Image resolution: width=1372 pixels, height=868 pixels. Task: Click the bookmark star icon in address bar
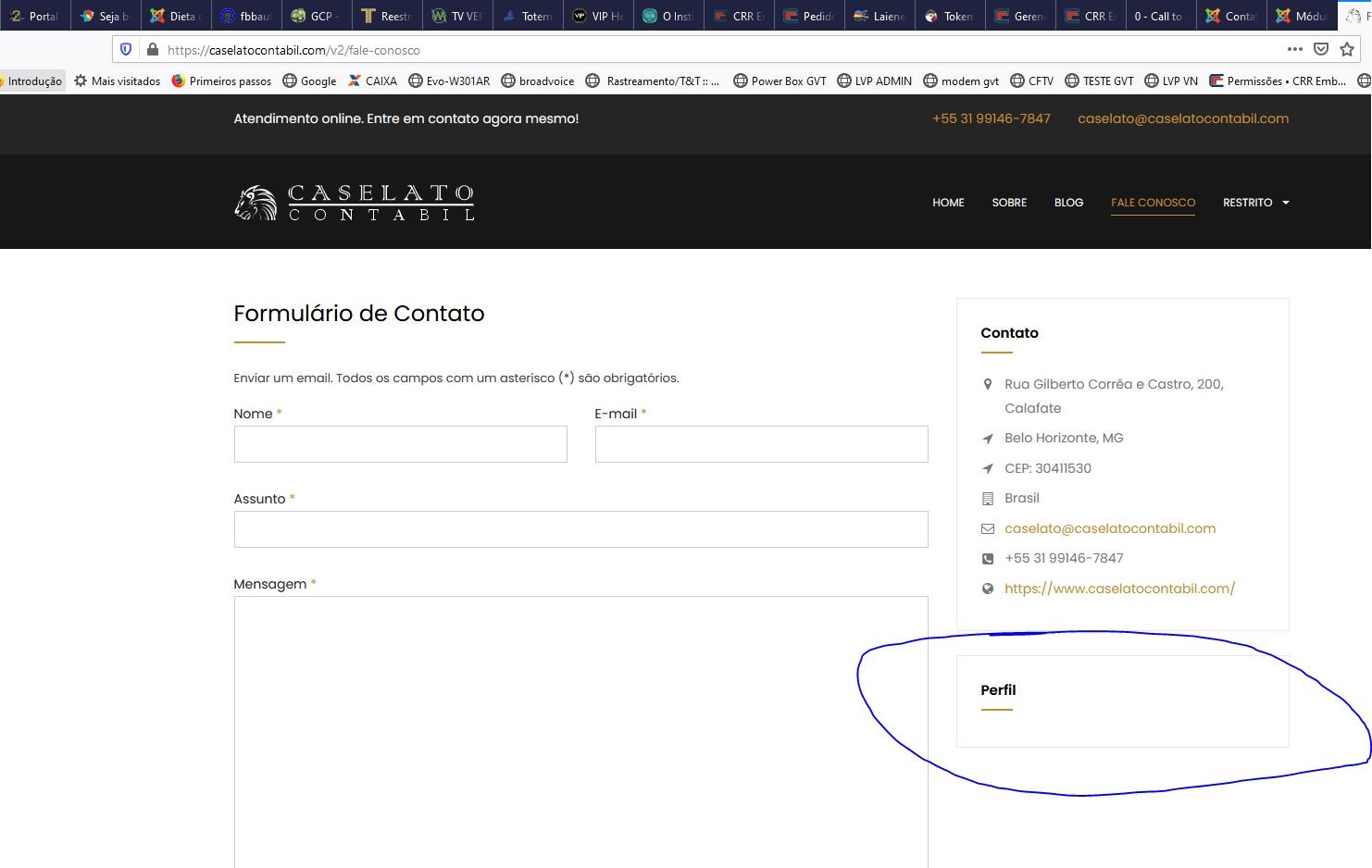1347,49
